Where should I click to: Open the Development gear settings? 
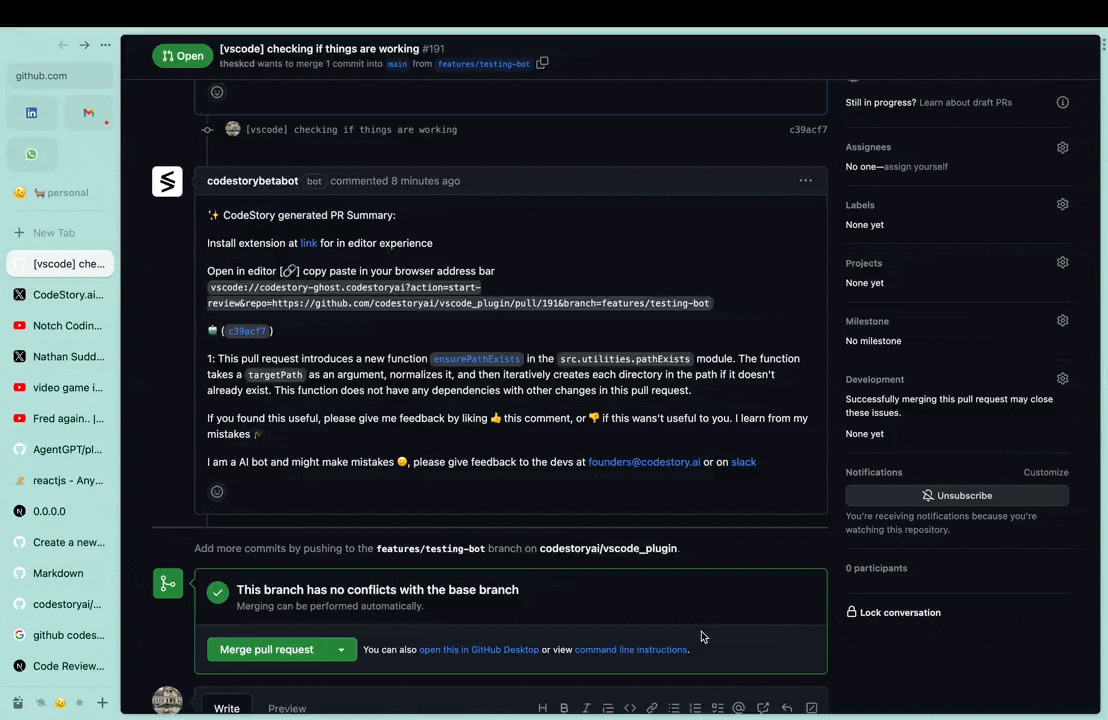(x=1062, y=379)
